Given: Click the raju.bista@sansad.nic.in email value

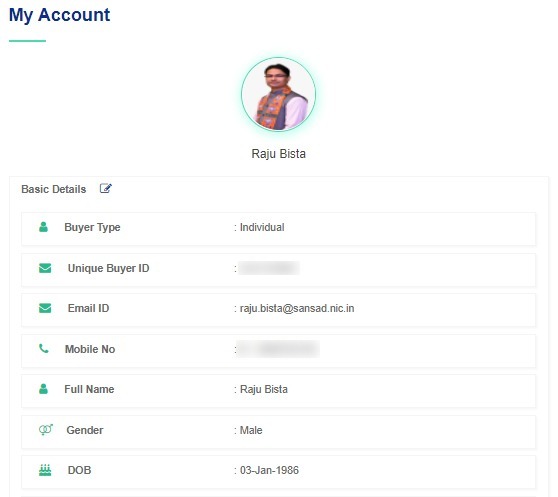Looking at the screenshot, I should point(297,308).
